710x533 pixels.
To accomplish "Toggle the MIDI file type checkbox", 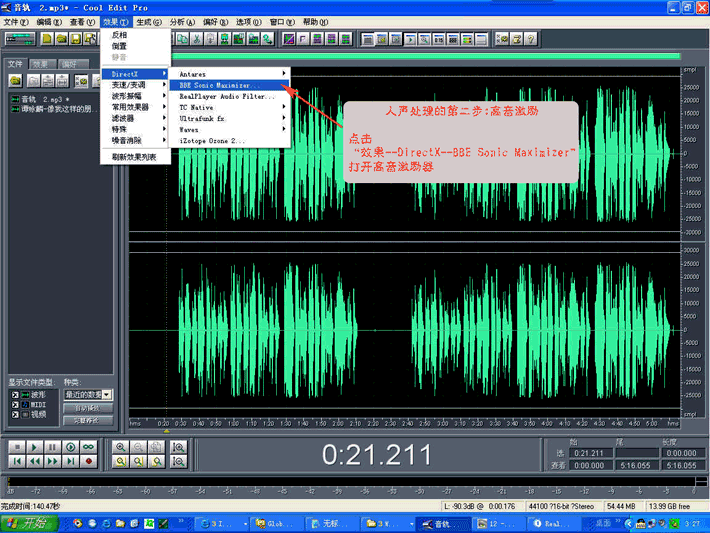I will click(x=14, y=404).
